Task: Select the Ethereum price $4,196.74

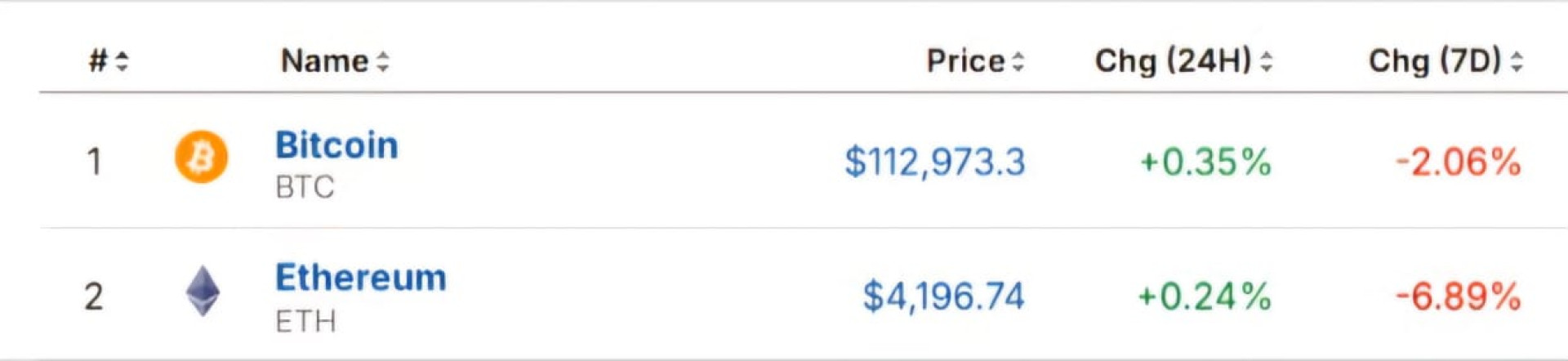Action: tap(943, 296)
